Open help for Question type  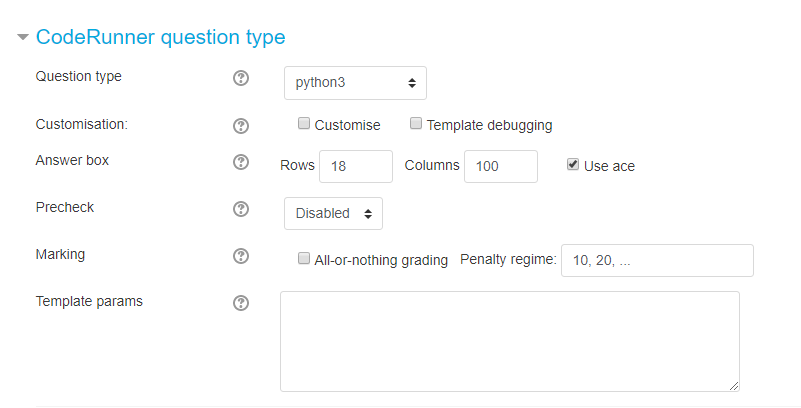pyautogui.click(x=241, y=78)
